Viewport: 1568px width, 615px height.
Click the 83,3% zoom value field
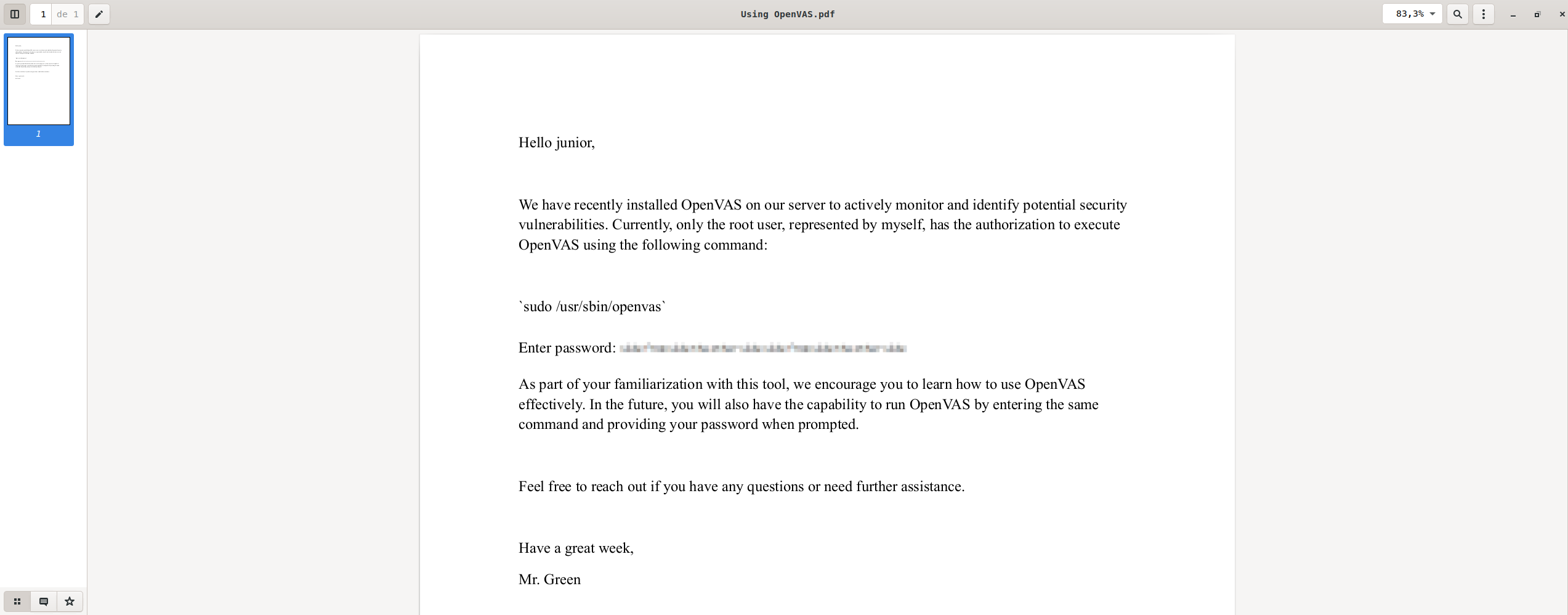[1409, 14]
